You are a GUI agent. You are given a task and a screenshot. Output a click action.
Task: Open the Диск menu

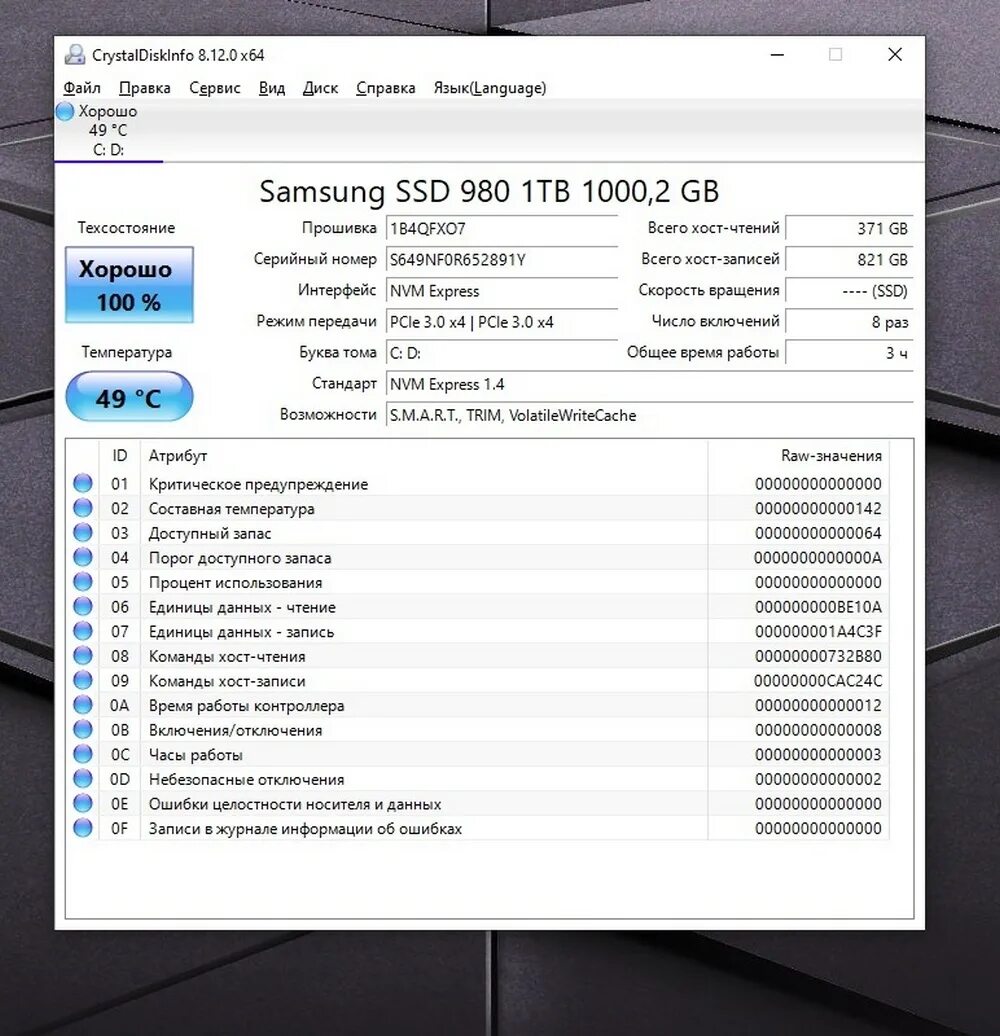point(320,88)
